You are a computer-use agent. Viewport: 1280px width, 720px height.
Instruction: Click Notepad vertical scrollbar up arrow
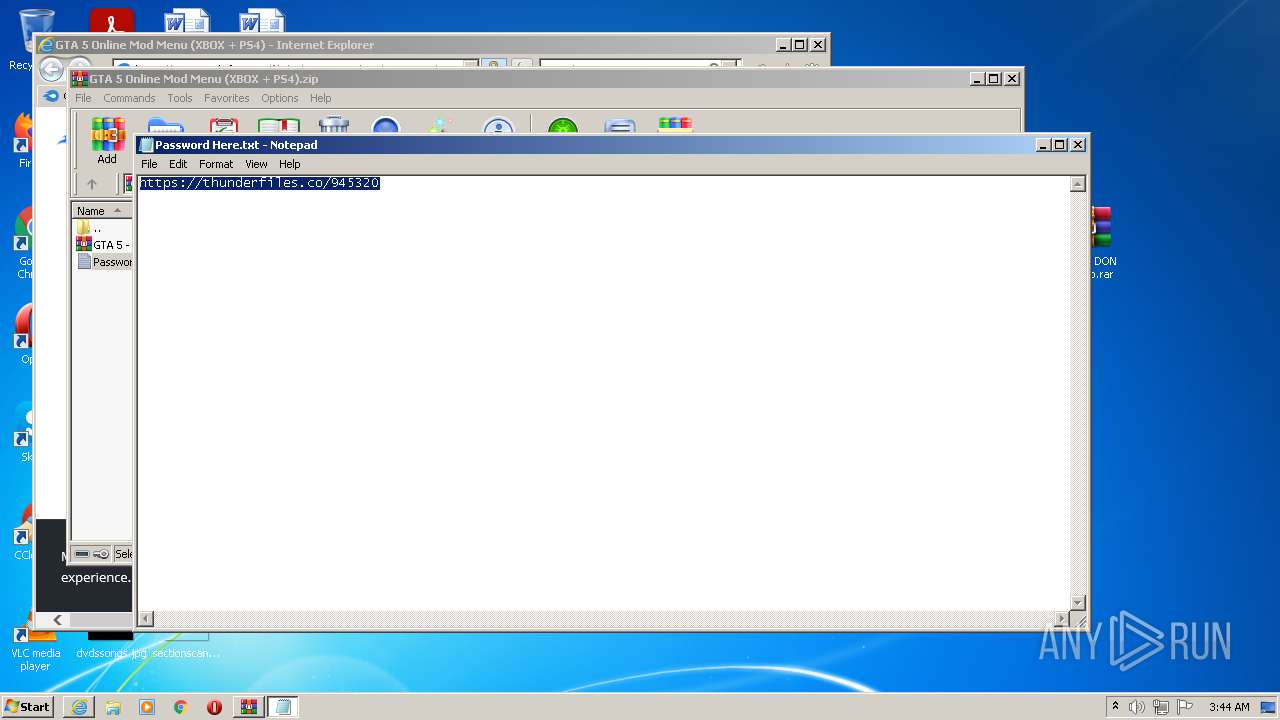pyautogui.click(x=1077, y=184)
